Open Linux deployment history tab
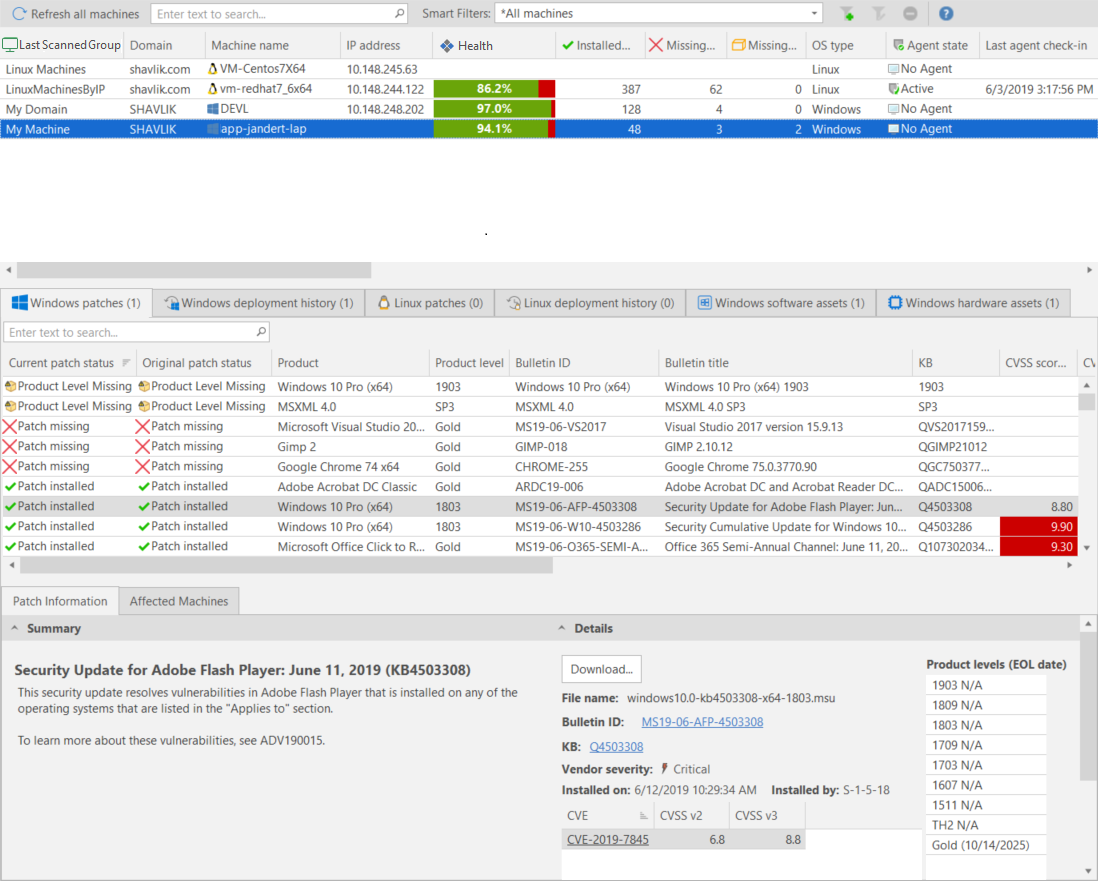The width and height of the screenshot is (1098, 881). coord(590,303)
